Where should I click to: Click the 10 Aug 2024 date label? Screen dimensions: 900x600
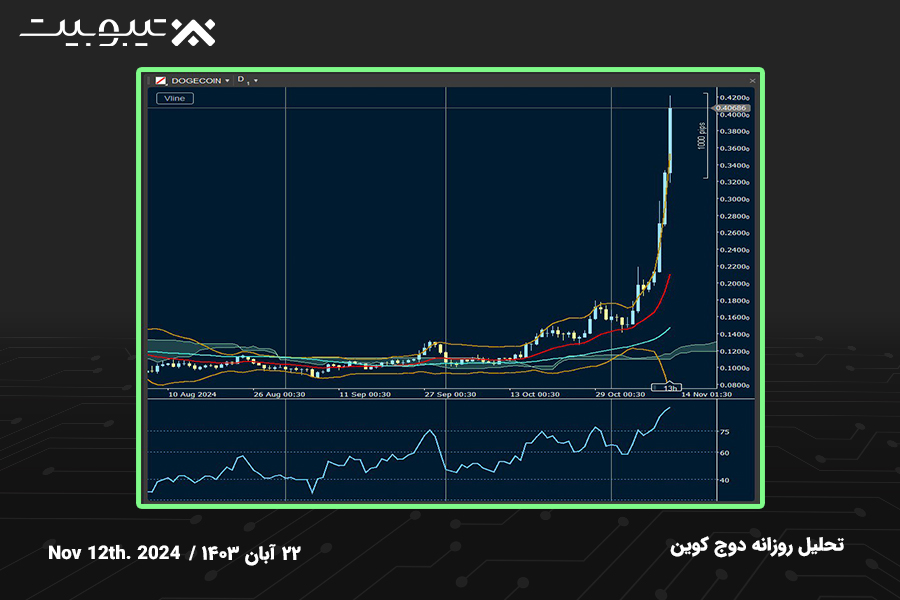[192, 394]
